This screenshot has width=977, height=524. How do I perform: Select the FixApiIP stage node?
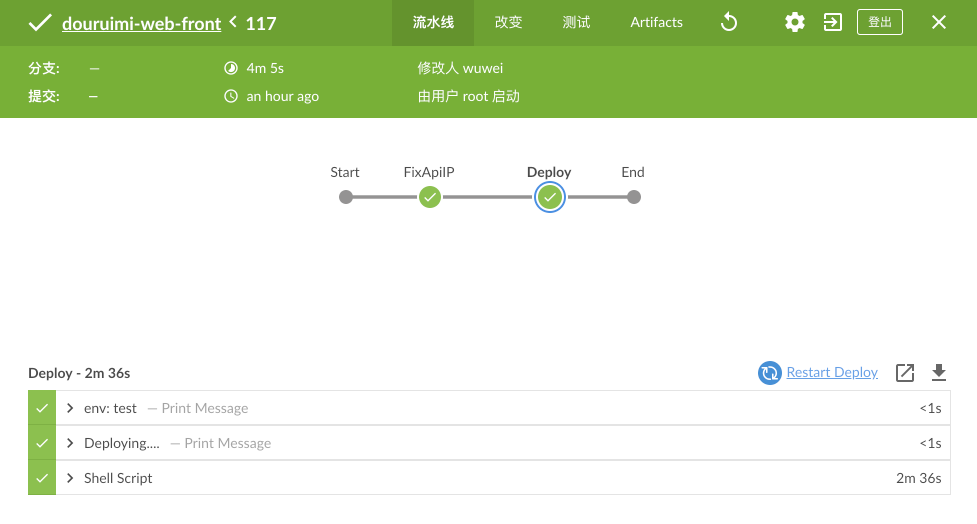click(x=429, y=197)
